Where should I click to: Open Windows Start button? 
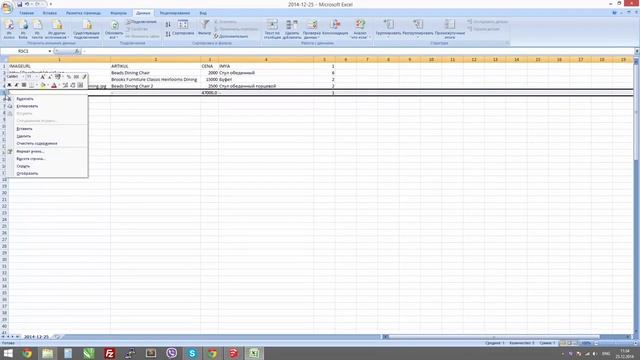[8, 353]
